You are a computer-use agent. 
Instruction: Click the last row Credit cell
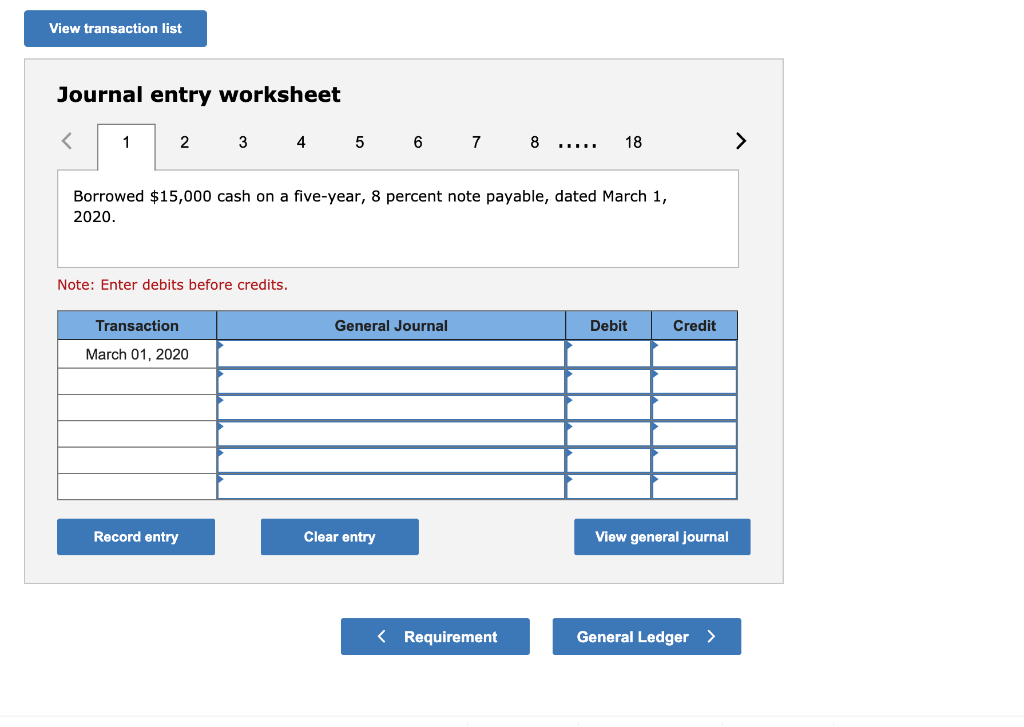(694, 487)
